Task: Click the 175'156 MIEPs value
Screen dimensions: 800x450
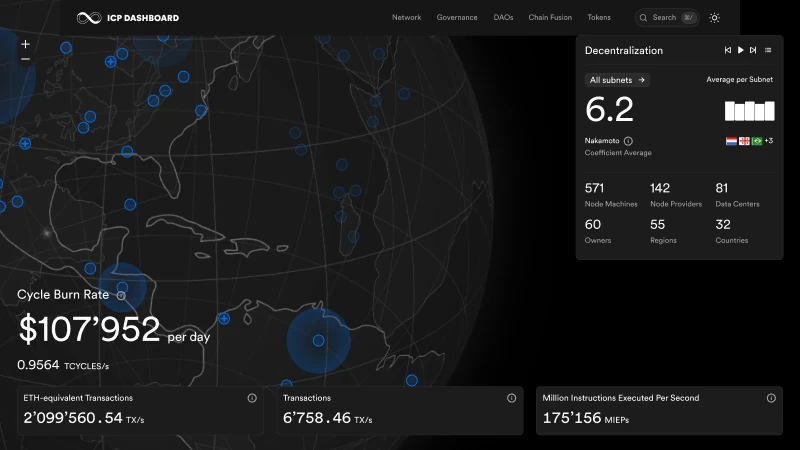Action: pyautogui.click(x=586, y=418)
